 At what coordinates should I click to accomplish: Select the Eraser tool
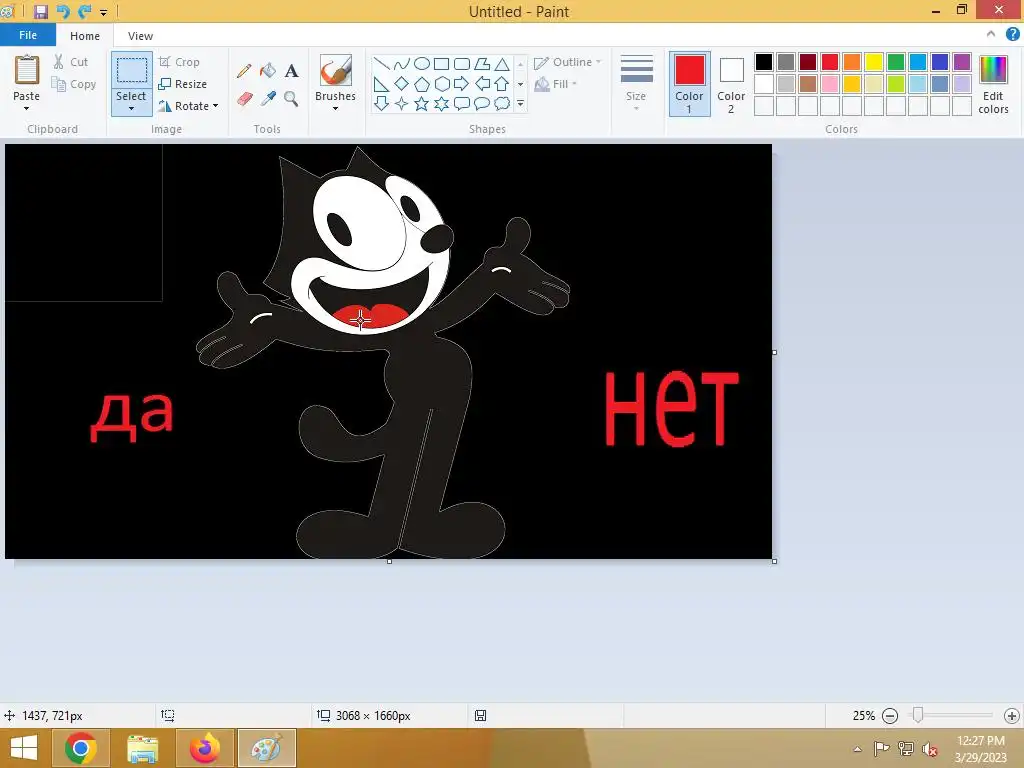244,99
